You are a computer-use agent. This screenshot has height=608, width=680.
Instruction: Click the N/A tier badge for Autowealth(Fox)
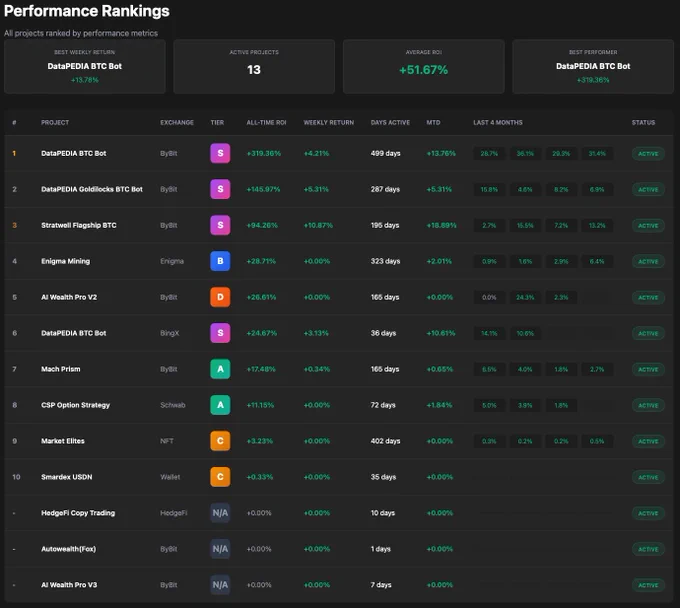pyautogui.click(x=220, y=549)
